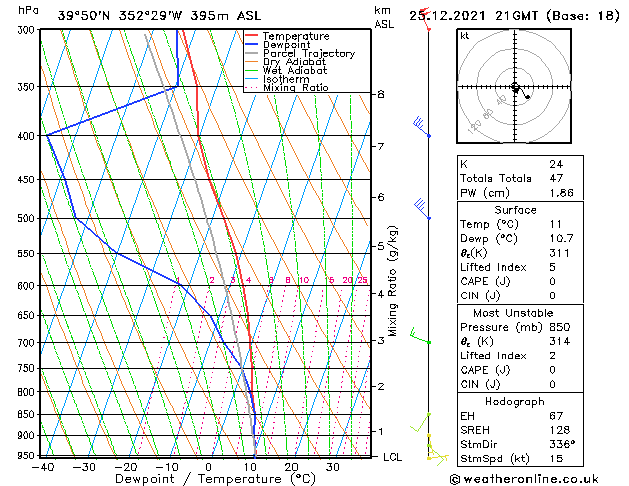The image size is (629, 486).
Task: Click the '-40' temperature axis label
Action: point(43,467)
